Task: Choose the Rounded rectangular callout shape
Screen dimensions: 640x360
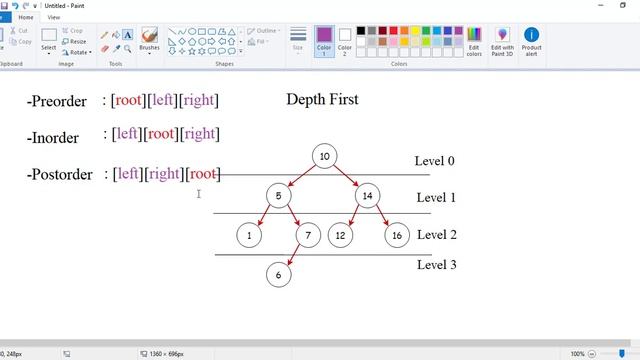Action: point(211,51)
